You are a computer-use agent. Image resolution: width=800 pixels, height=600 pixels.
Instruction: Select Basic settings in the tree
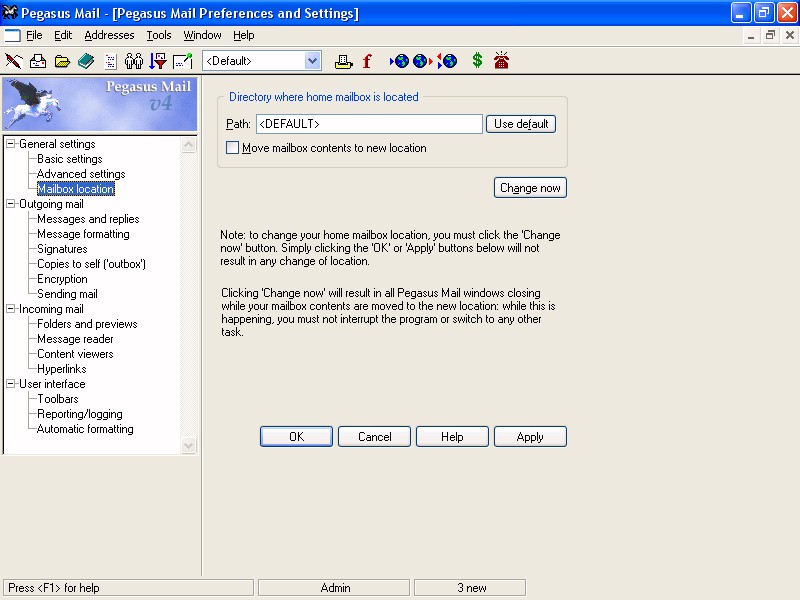point(70,159)
